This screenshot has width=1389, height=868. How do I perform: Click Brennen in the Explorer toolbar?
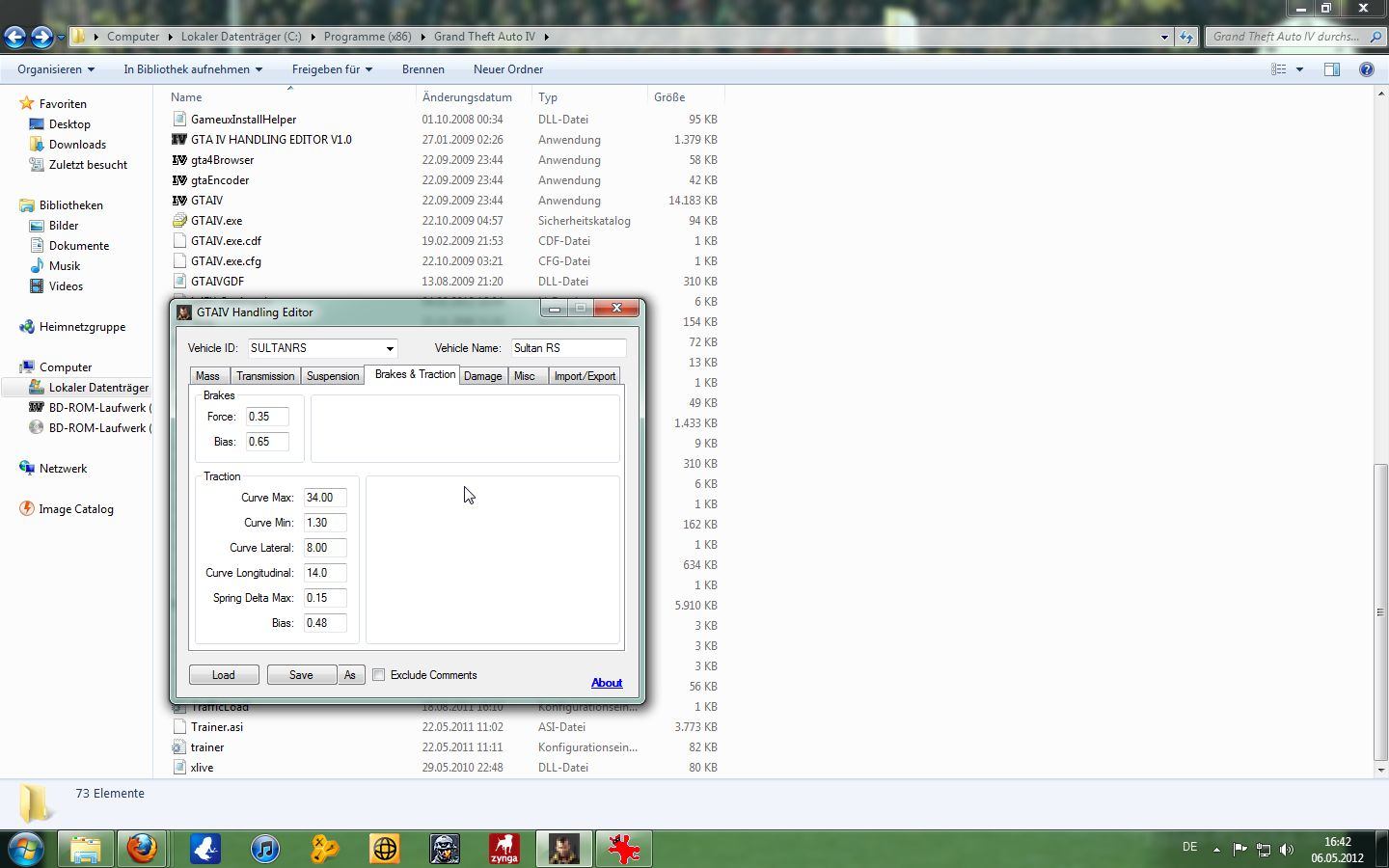click(423, 69)
